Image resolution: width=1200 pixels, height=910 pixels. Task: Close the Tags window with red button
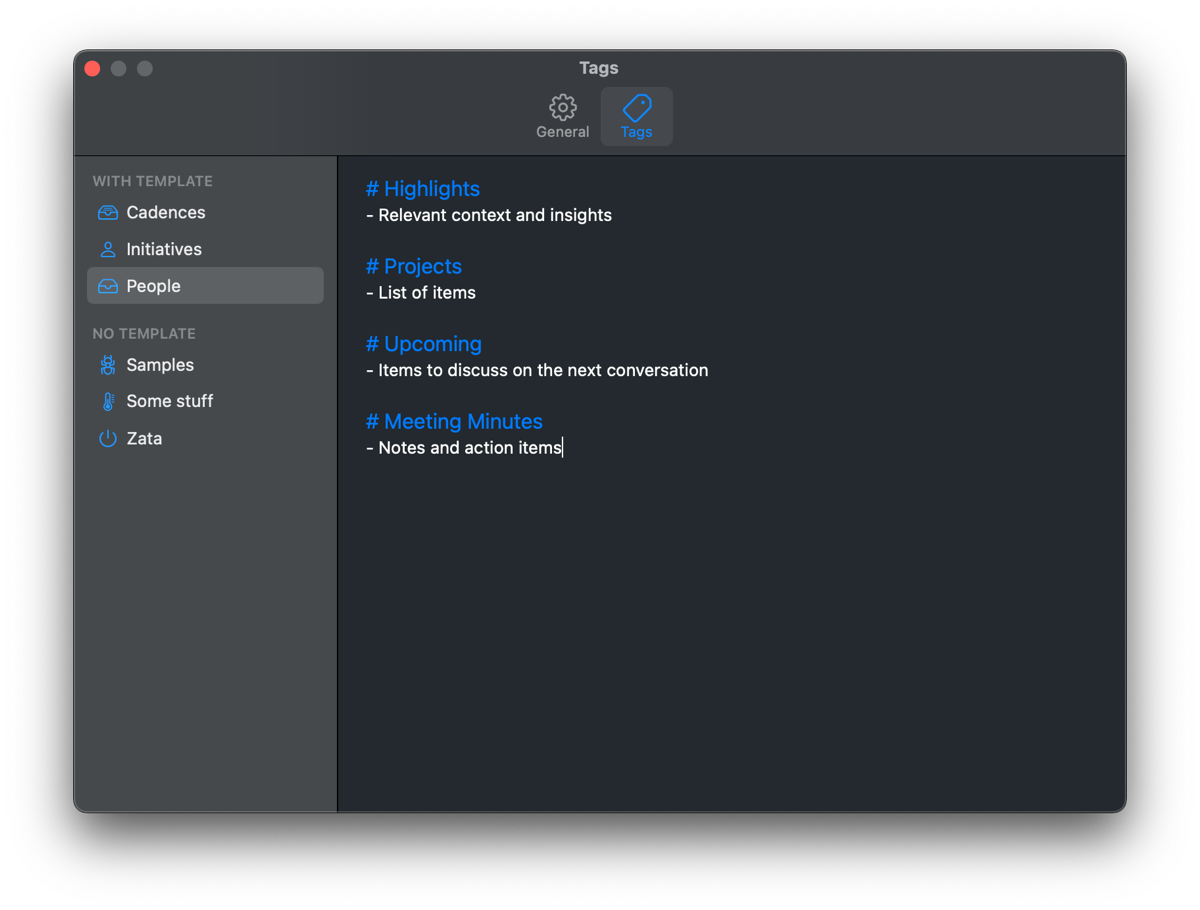pos(92,69)
